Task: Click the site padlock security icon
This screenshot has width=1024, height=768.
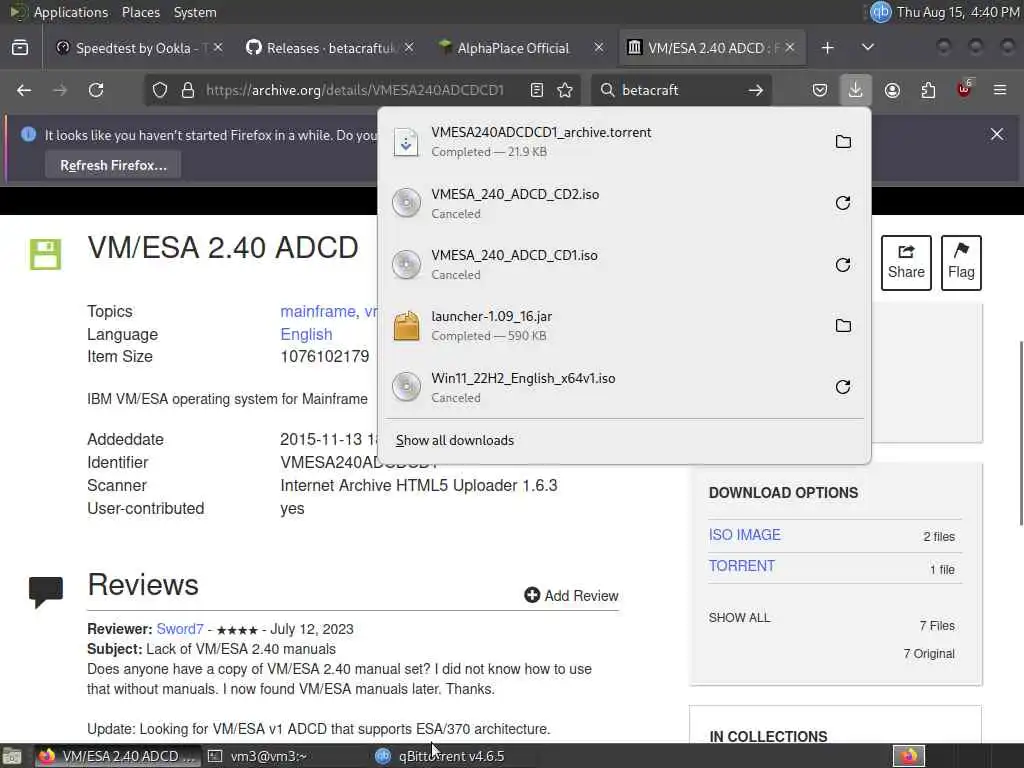Action: [x=188, y=90]
